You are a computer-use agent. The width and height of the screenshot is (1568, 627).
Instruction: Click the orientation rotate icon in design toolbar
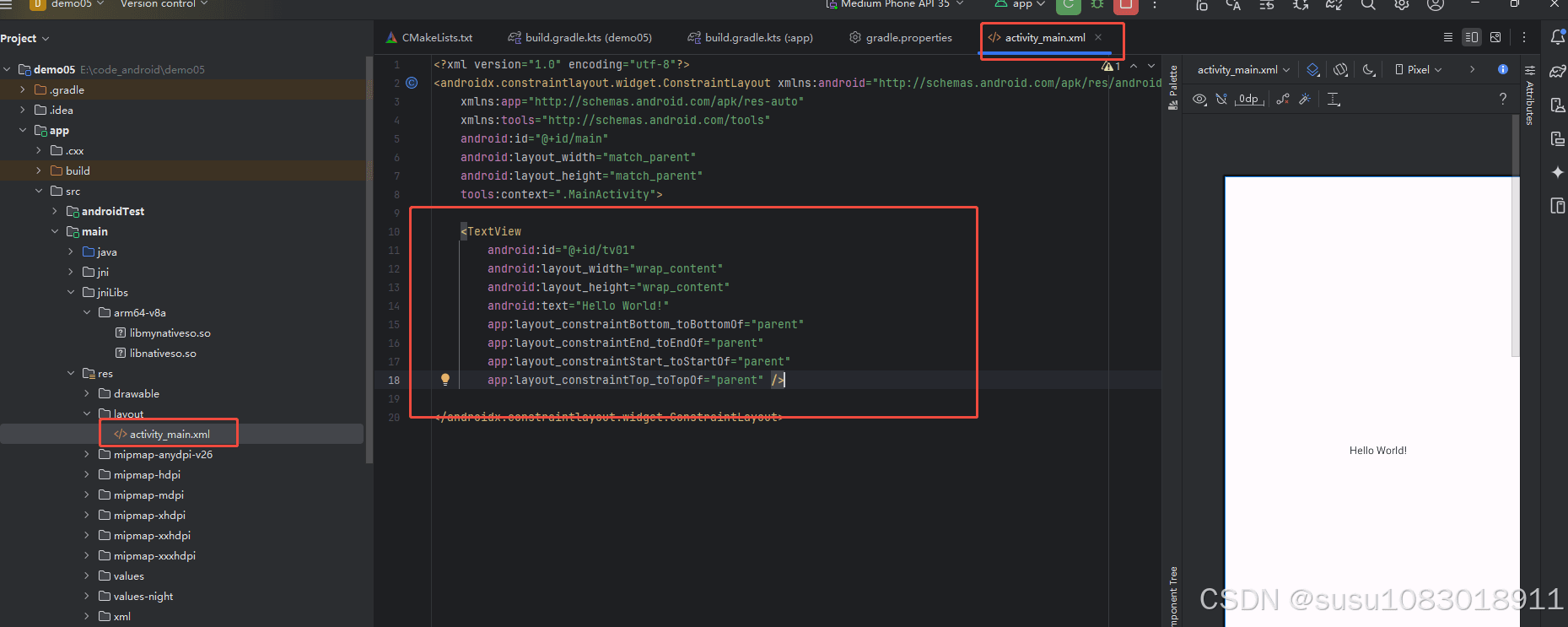pyautogui.click(x=1340, y=70)
